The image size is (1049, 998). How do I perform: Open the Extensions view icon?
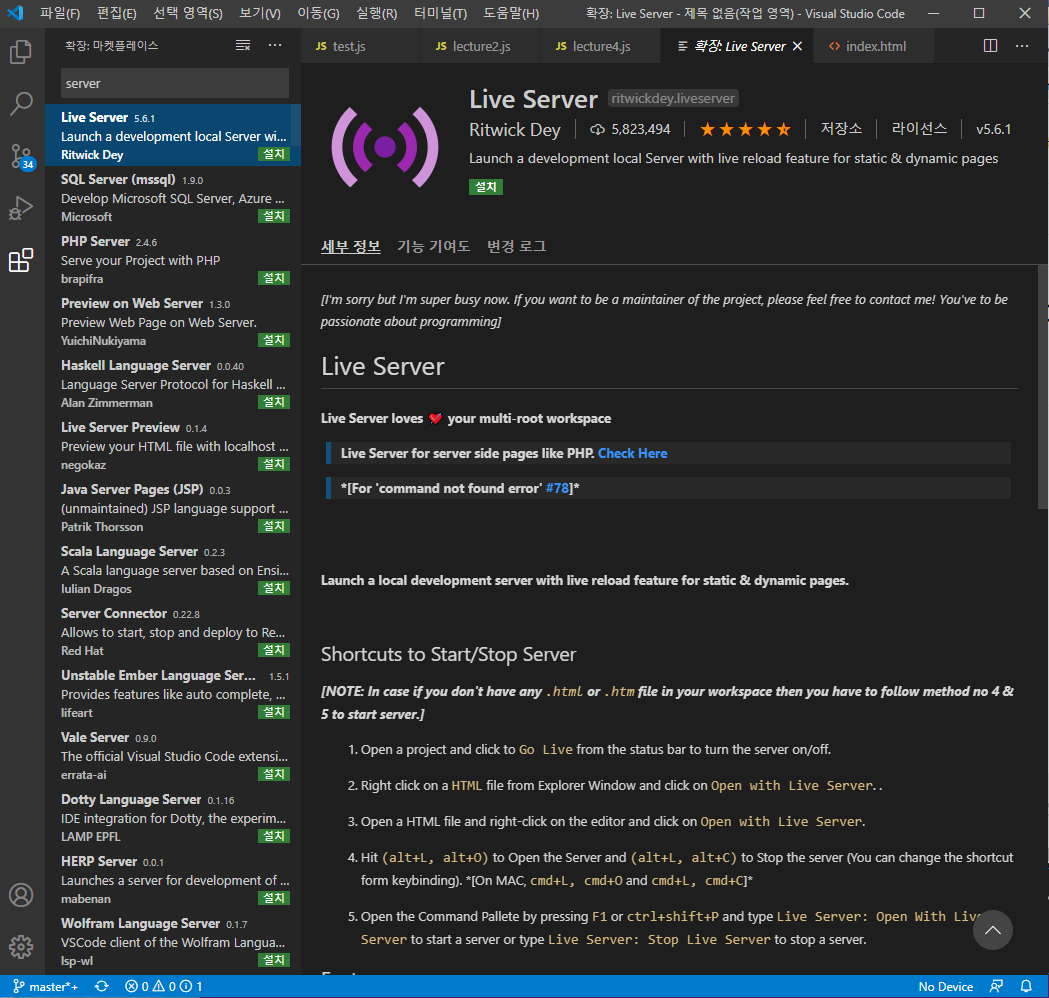click(x=21, y=260)
